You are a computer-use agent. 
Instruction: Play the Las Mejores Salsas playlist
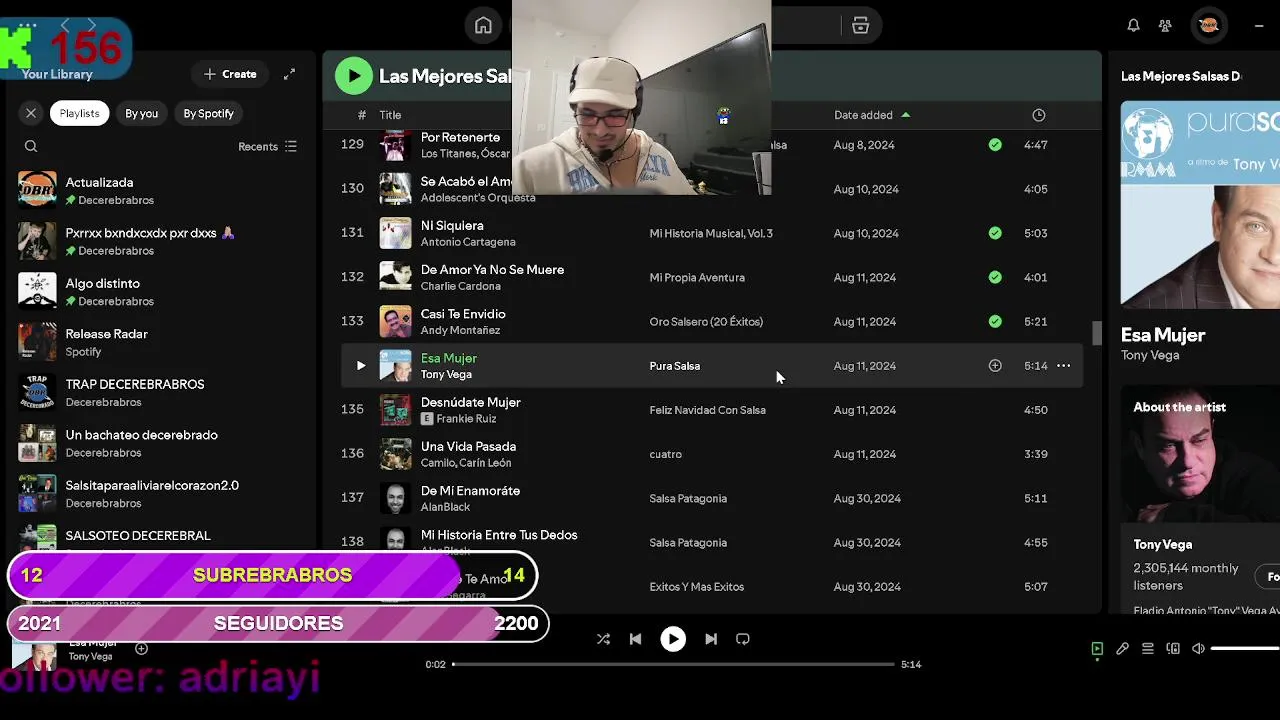353,76
